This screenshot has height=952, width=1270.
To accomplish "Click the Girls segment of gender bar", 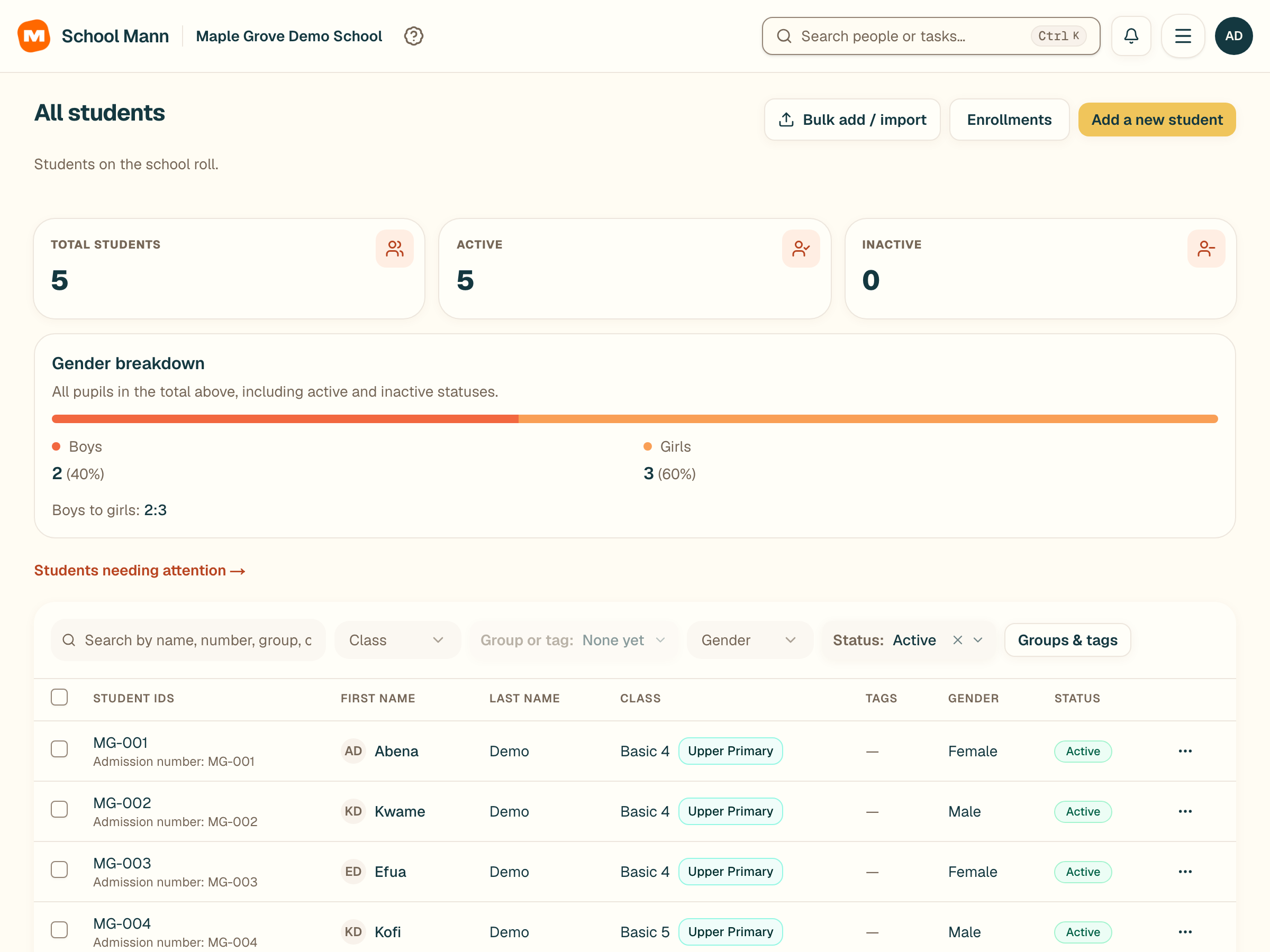I will [868, 419].
